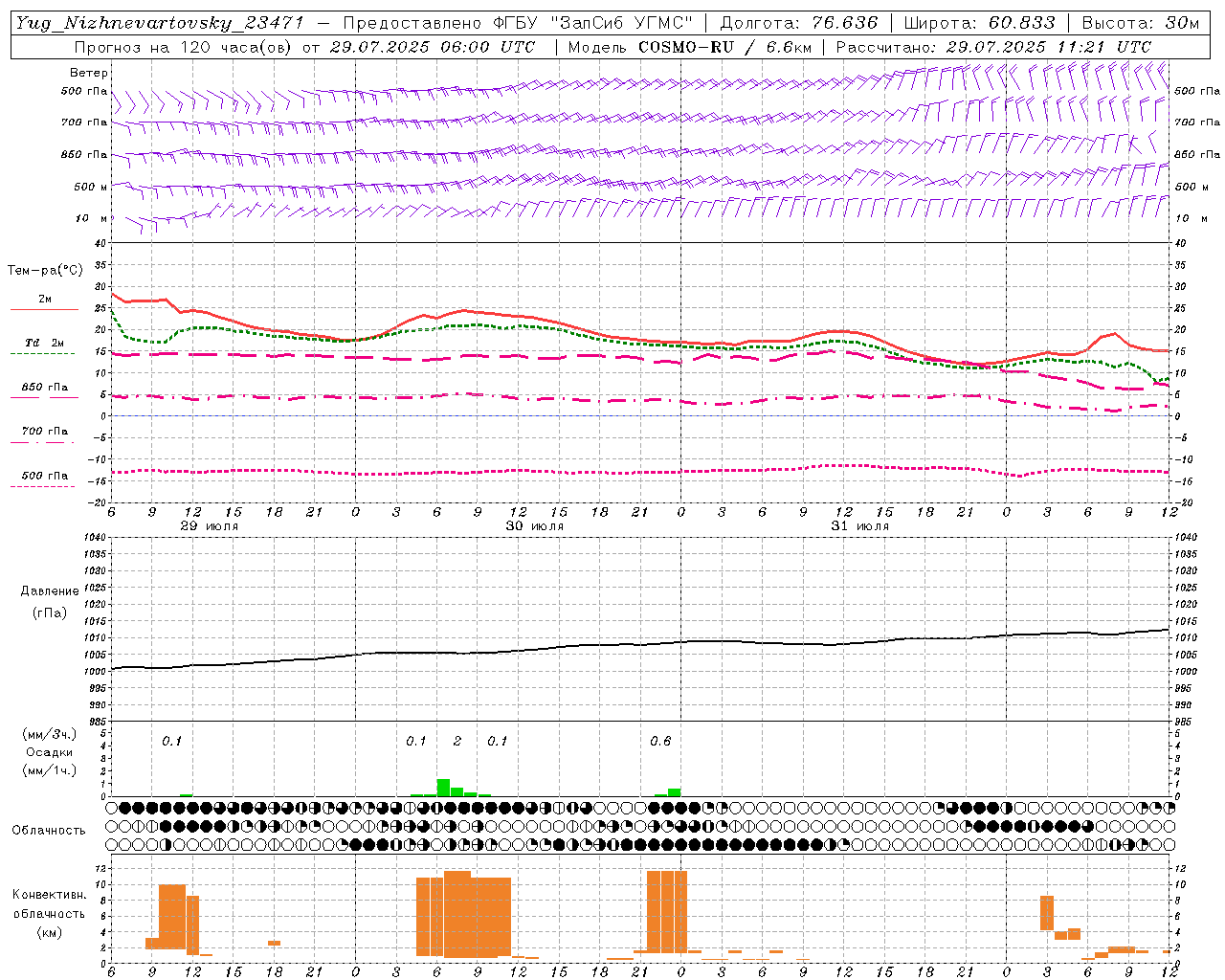The image size is (1225, 980).
Task: Click the Конвективн. облачность (км) label
Action: tap(49, 913)
